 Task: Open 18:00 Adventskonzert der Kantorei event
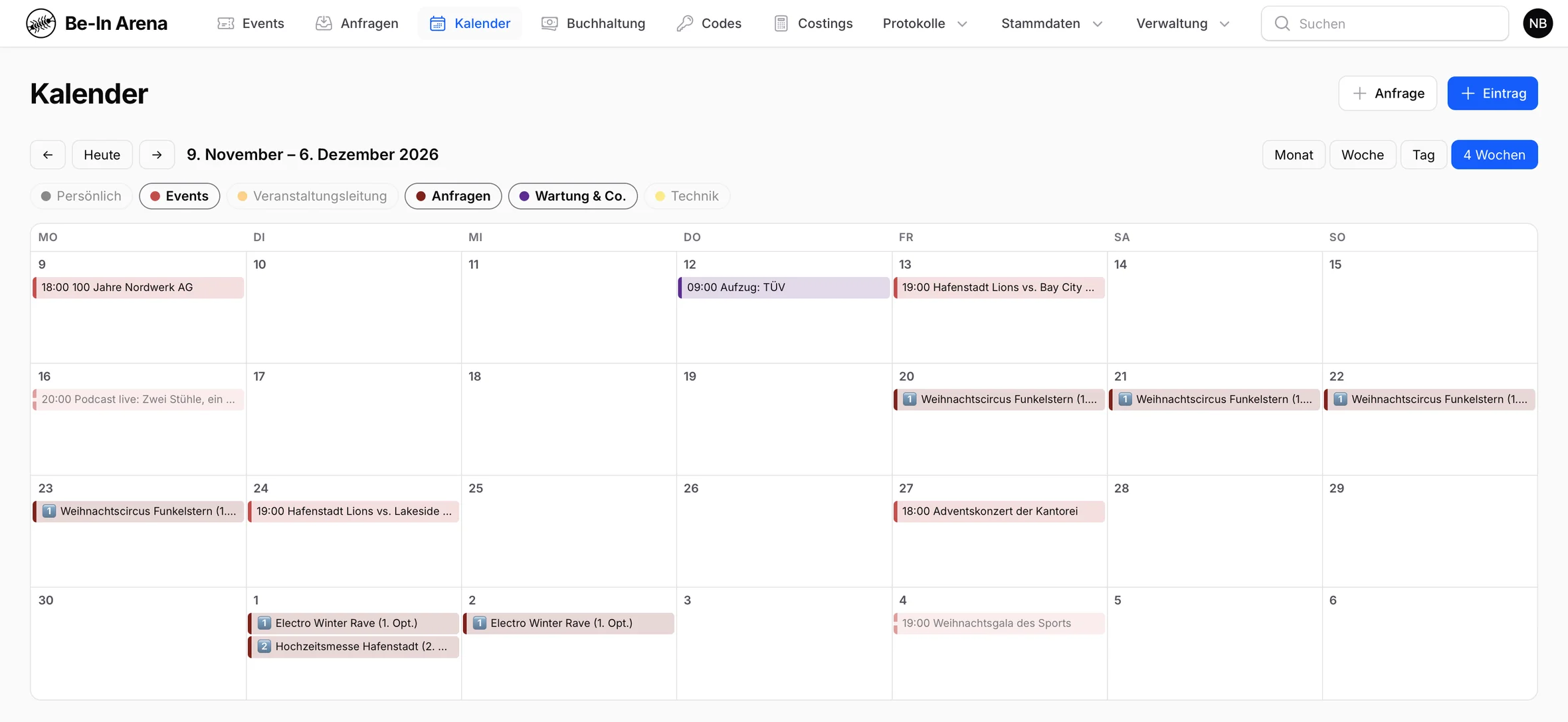coord(999,511)
